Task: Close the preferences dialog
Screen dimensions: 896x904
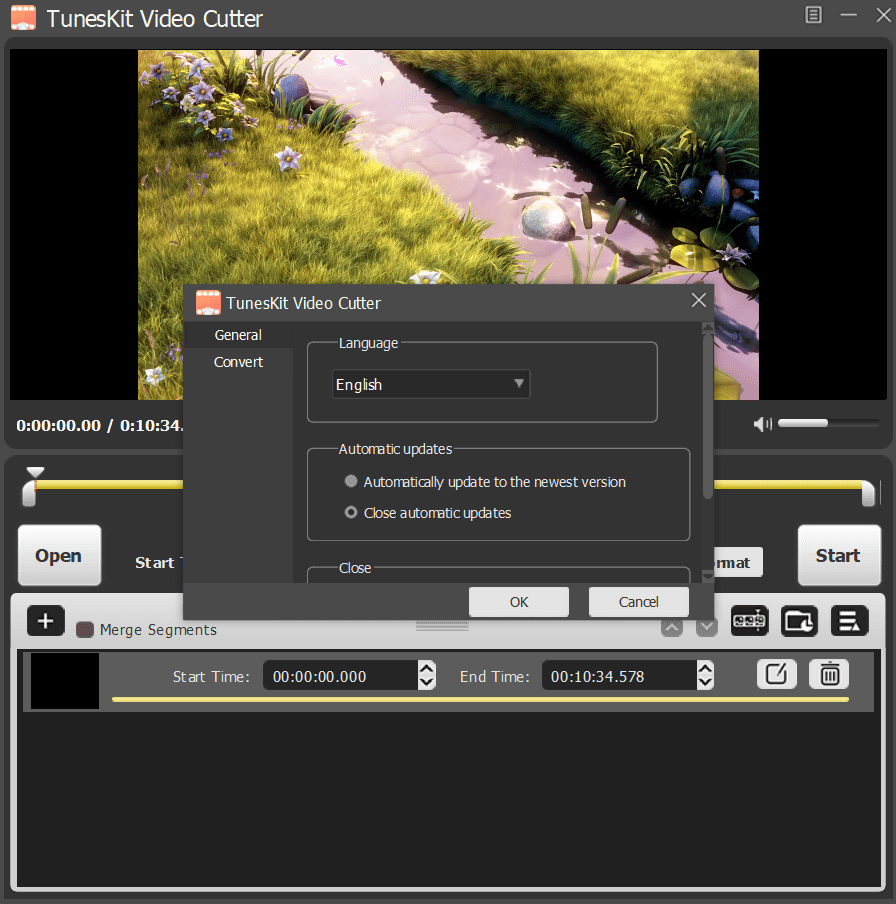Action: (698, 300)
